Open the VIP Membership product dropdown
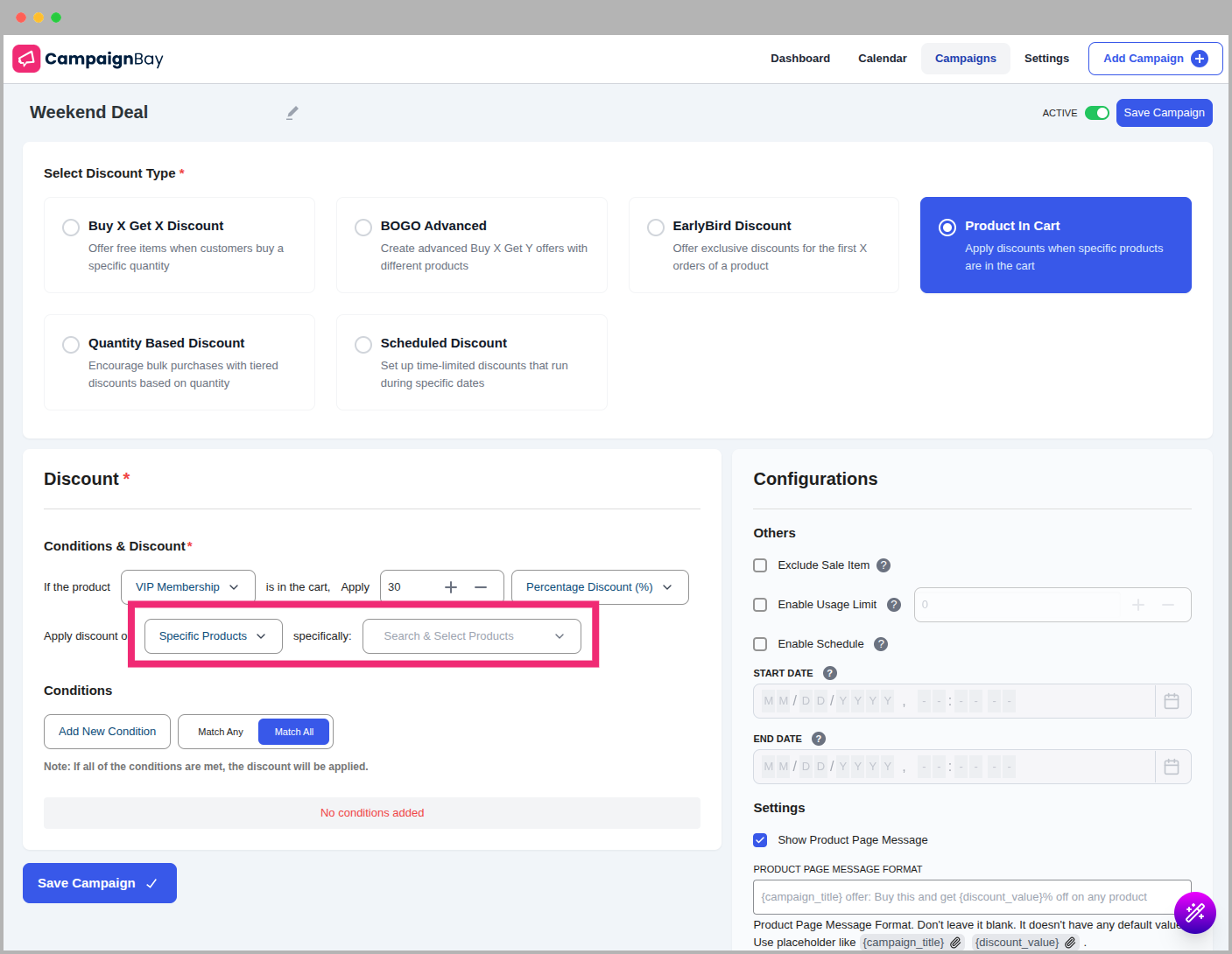 187,587
